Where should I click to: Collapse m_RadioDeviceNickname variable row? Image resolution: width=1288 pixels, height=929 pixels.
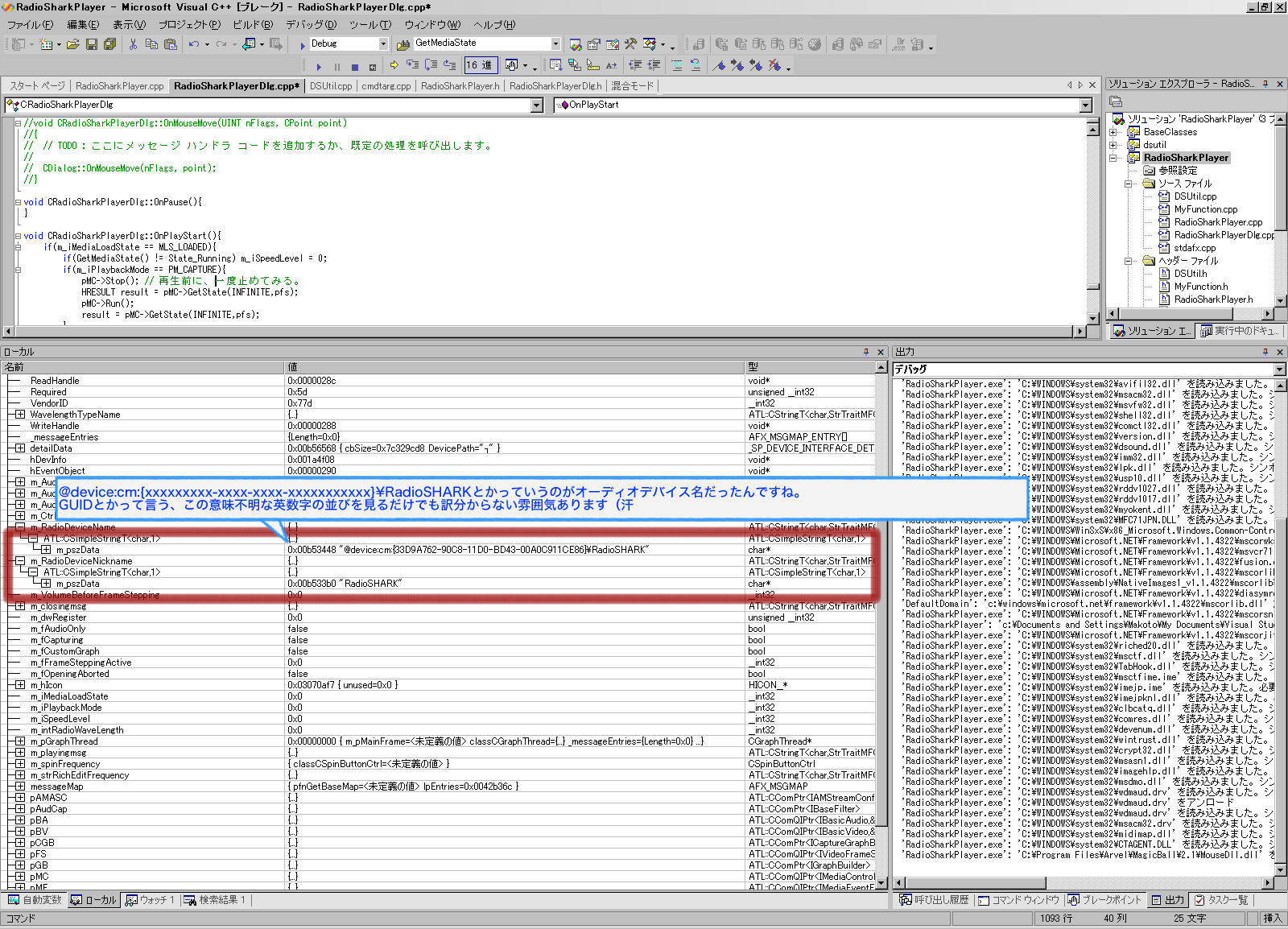tap(20, 561)
